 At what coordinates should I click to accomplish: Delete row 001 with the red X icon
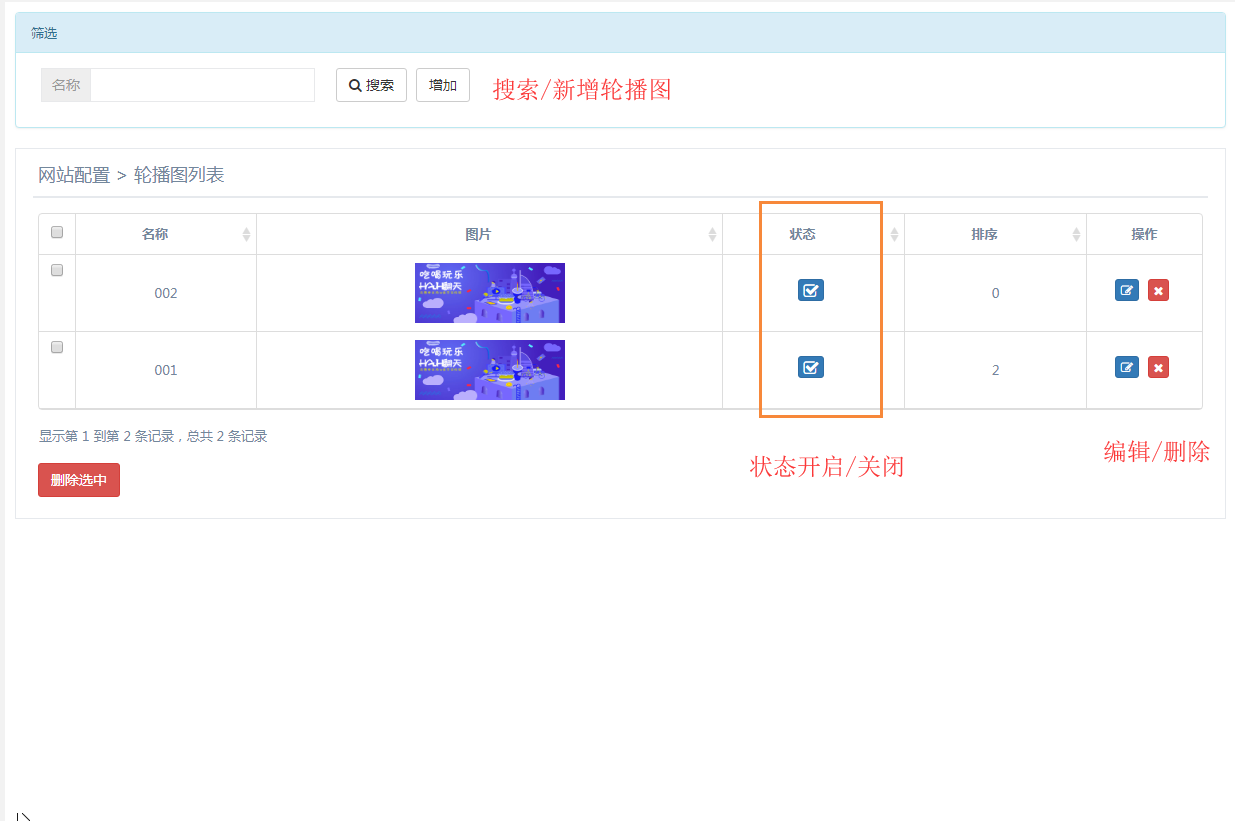(1158, 367)
